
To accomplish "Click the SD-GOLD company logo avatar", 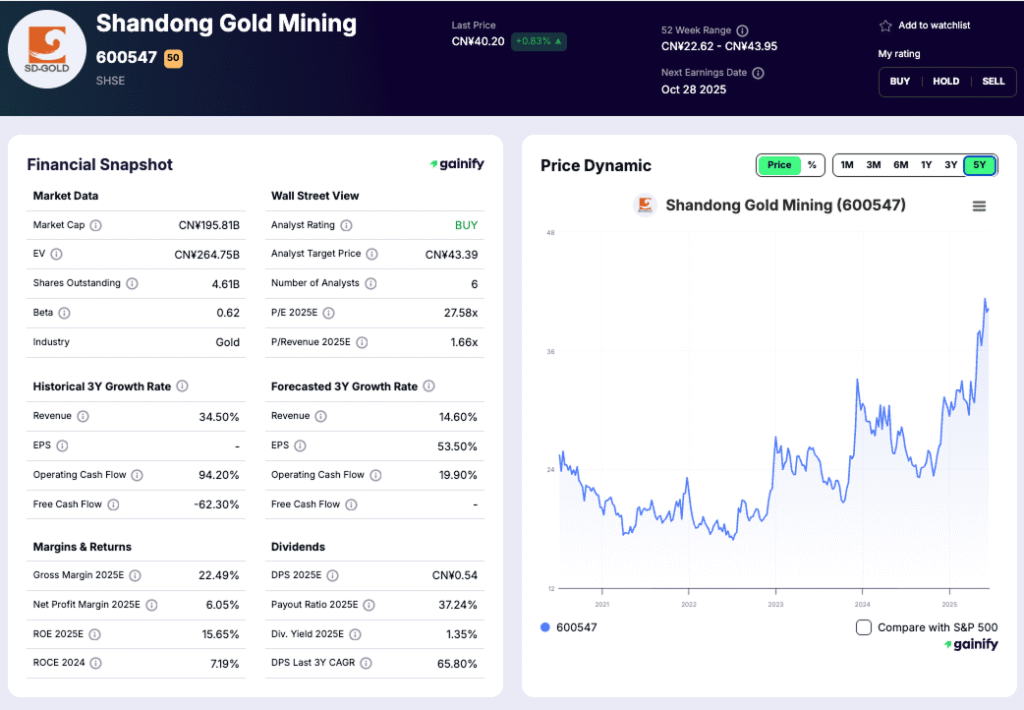I will click(47, 48).
